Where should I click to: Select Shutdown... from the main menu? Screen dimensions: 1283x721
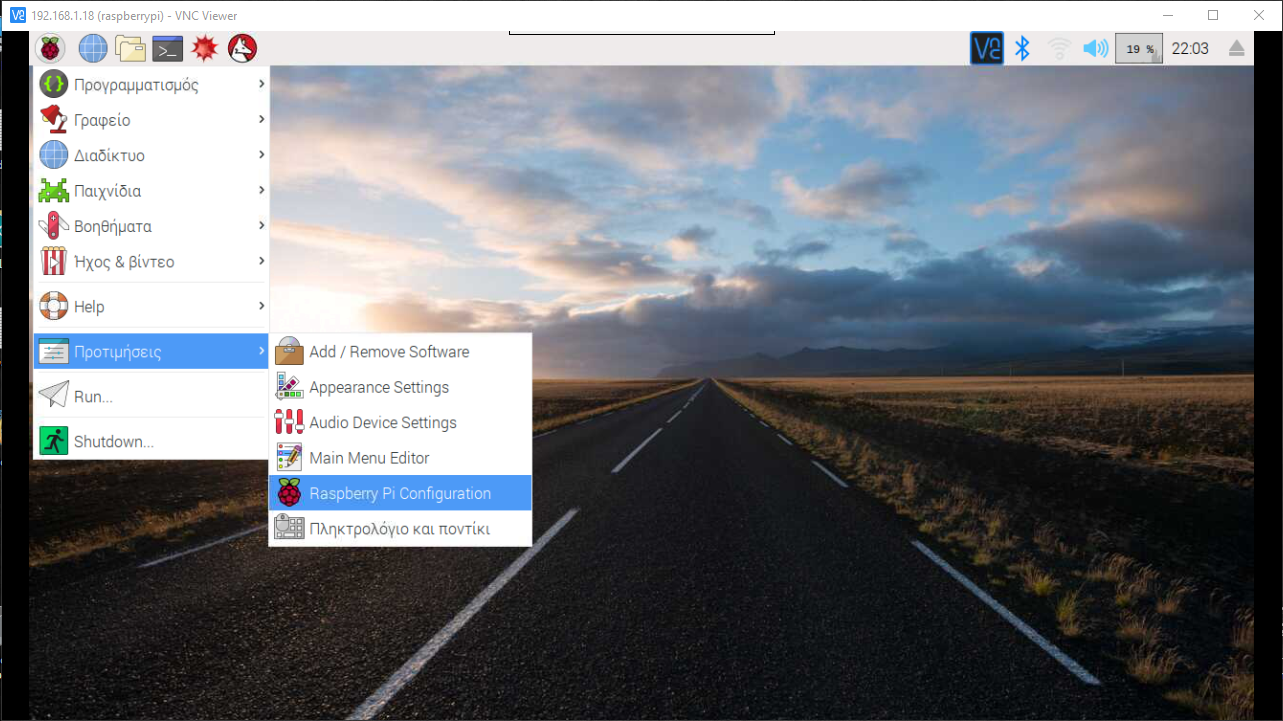click(152, 441)
